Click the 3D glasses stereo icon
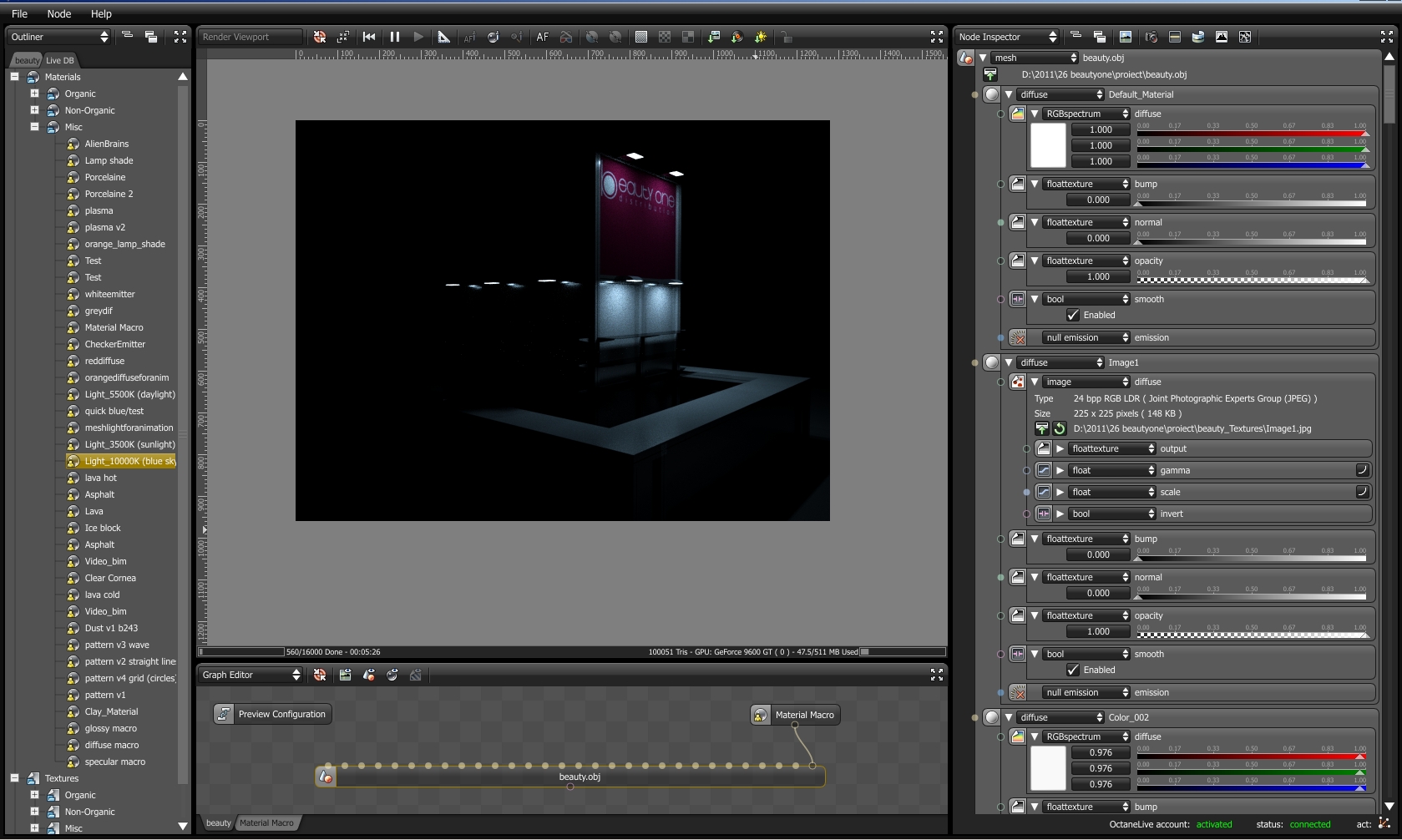1402x840 pixels. 566,37
